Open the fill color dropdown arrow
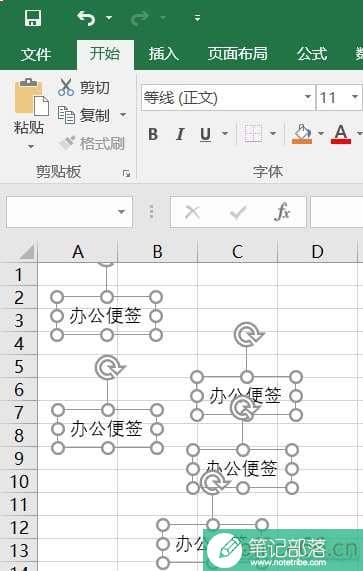363x571 pixels. (321, 134)
